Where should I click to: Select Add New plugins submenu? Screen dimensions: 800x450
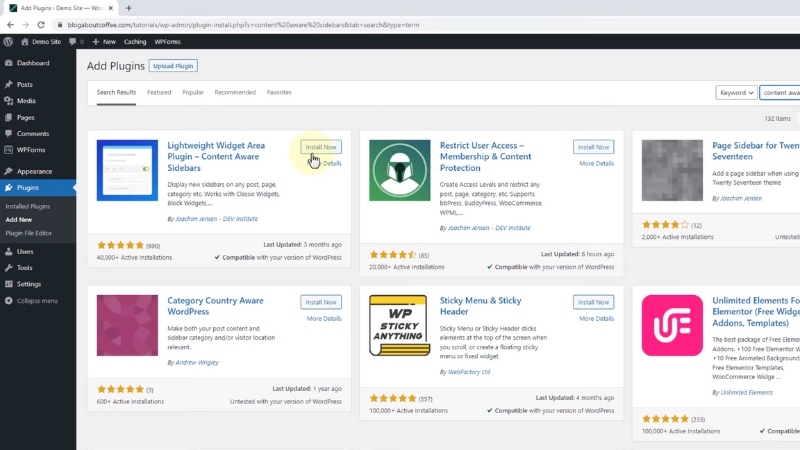(19, 220)
